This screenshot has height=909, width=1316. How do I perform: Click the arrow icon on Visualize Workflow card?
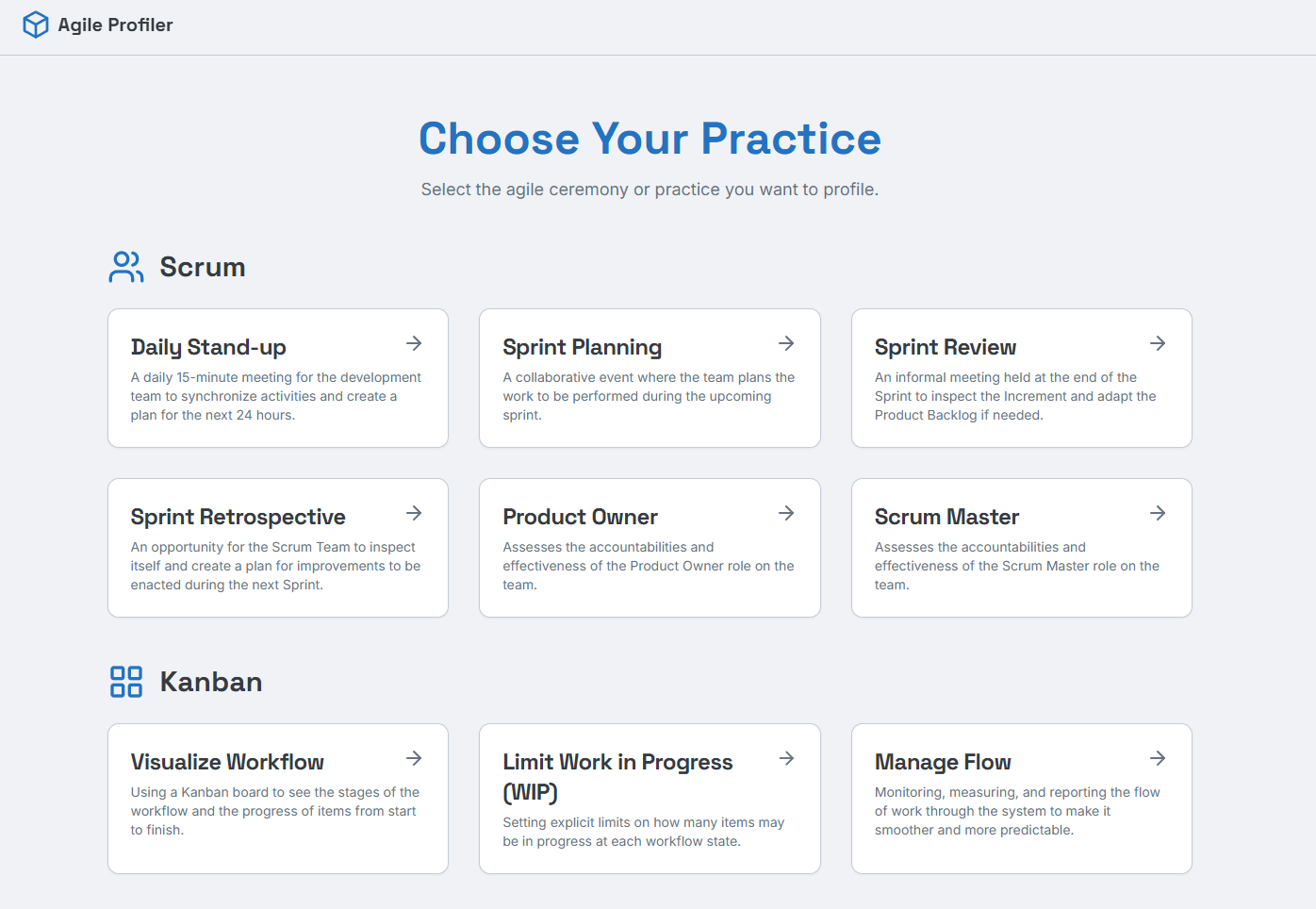414,758
